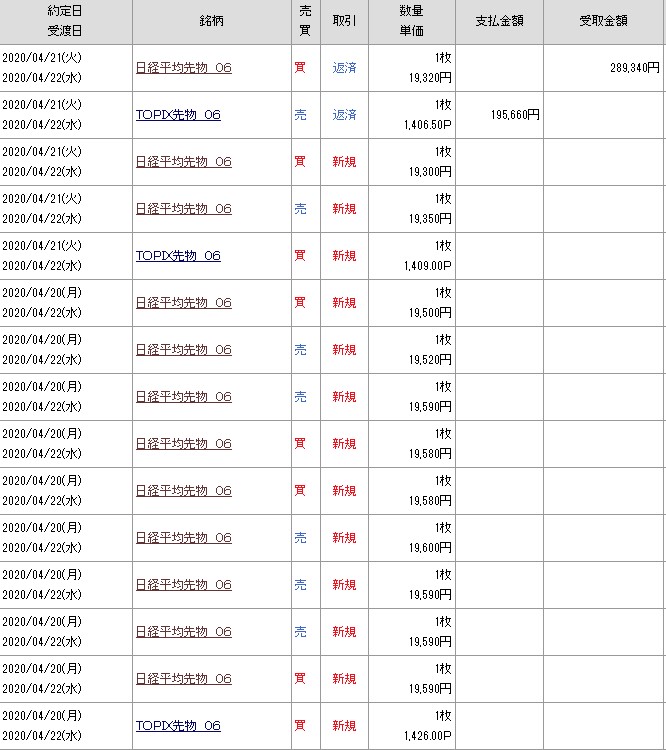Open 日経平均先物 06 link in 19,600円 row
Image resolution: width=666 pixels, height=750 pixels.
pyautogui.click(x=183, y=538)
